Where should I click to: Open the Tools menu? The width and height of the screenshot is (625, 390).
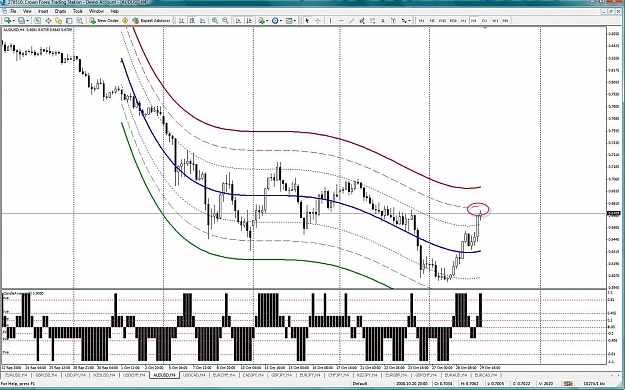click(78, 11)
